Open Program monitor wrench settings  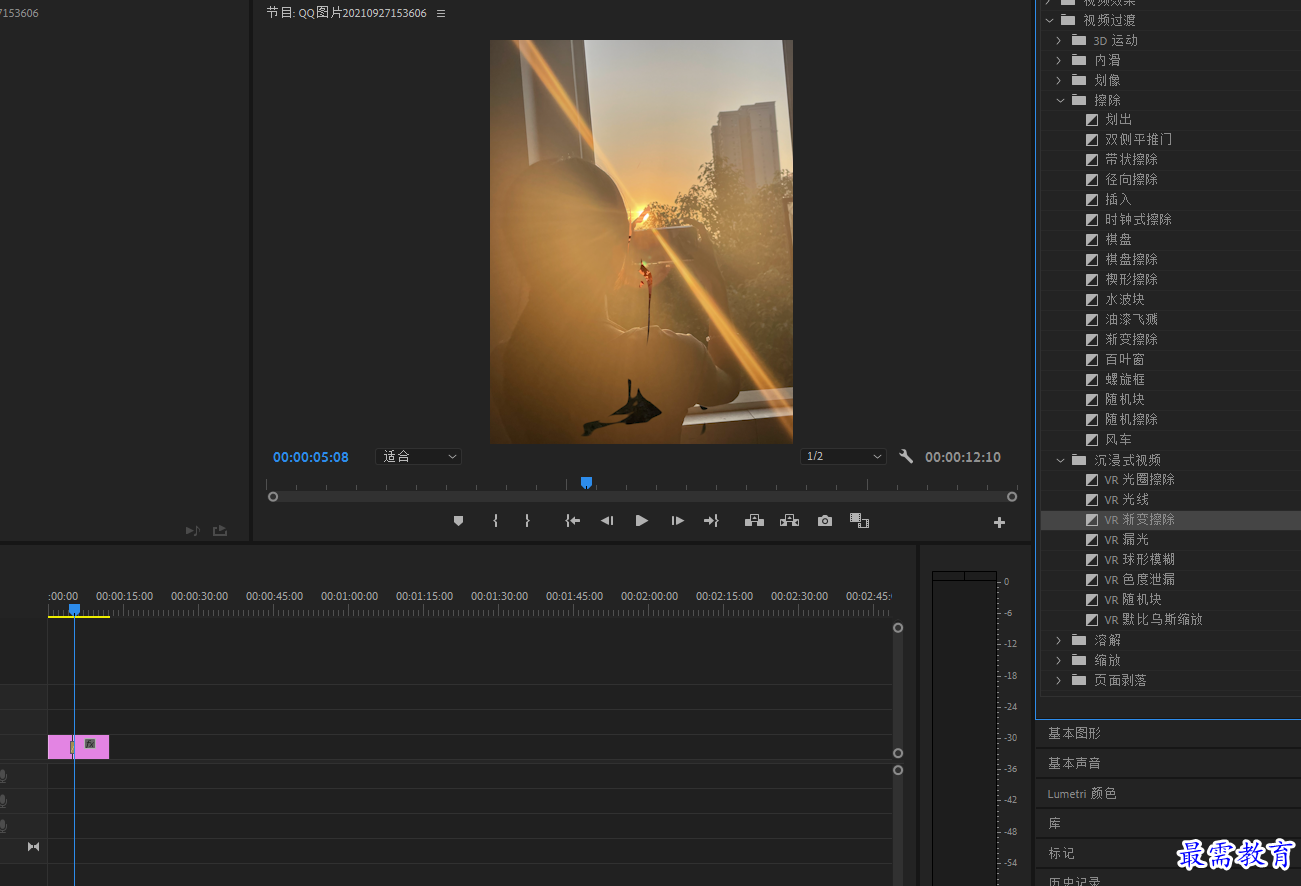point(906,456)
